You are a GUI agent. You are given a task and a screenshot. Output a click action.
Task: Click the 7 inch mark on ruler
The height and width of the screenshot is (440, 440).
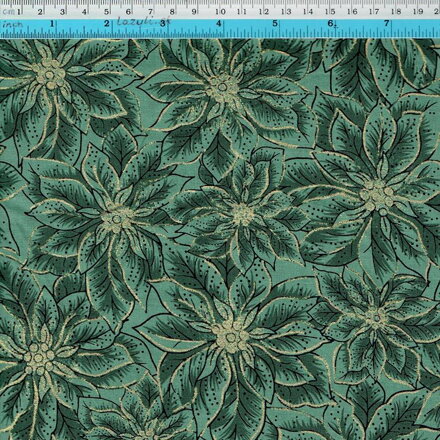[x=386, y=24]
